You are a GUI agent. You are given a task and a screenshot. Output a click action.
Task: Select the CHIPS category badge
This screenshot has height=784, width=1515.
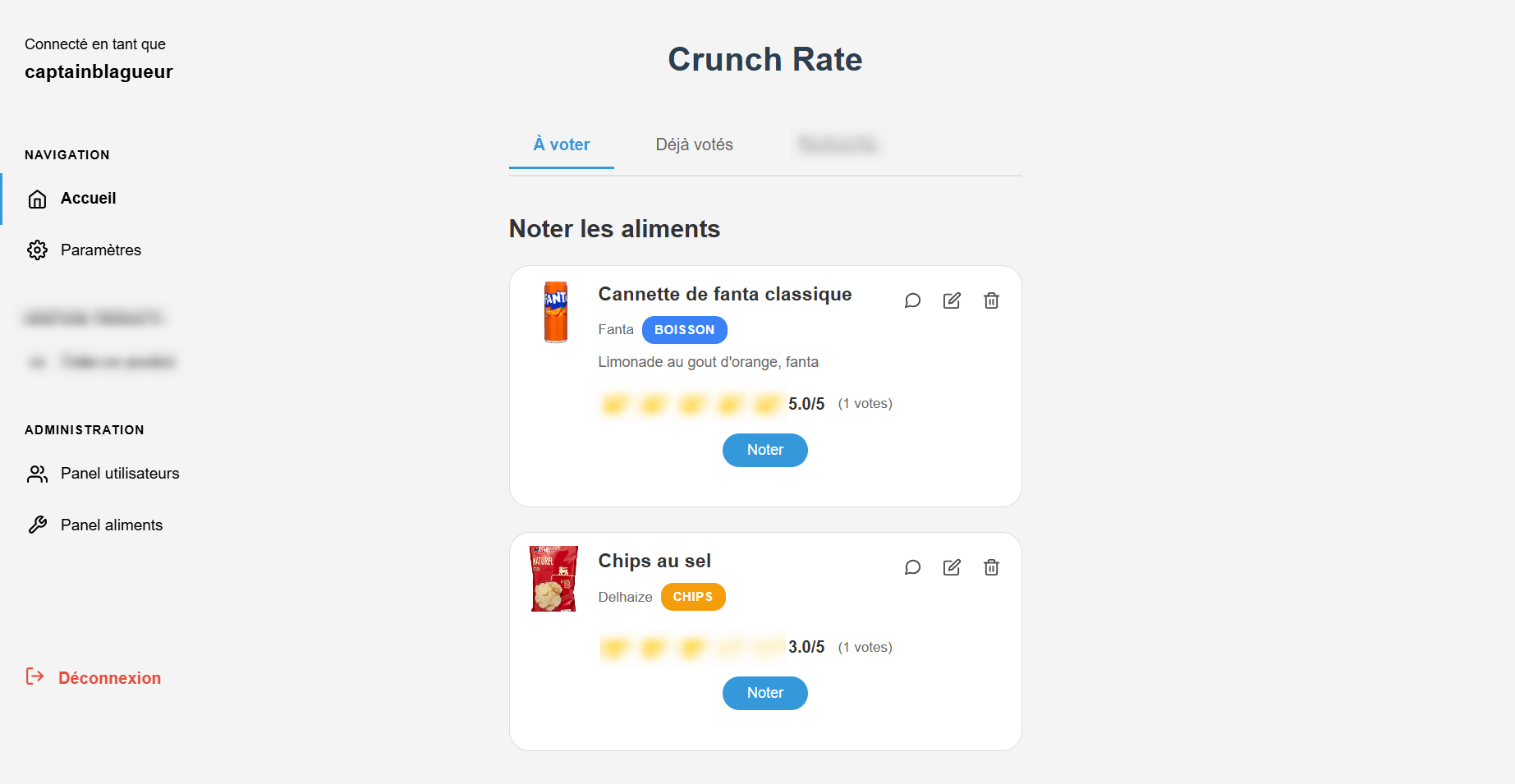point(692,597)
